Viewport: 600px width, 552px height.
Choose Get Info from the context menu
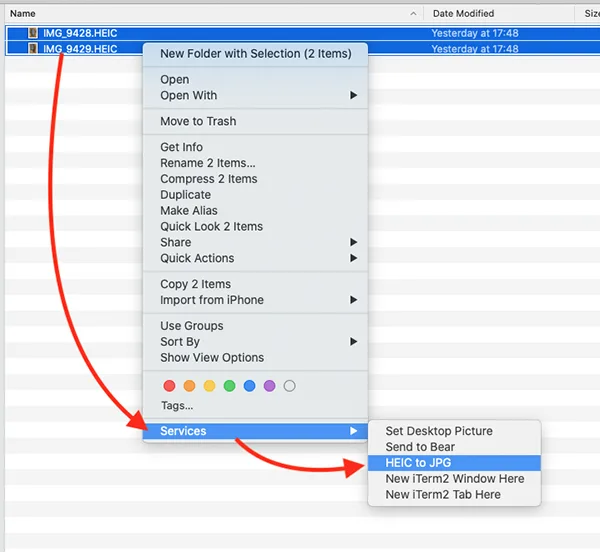[x=256, y=147]
